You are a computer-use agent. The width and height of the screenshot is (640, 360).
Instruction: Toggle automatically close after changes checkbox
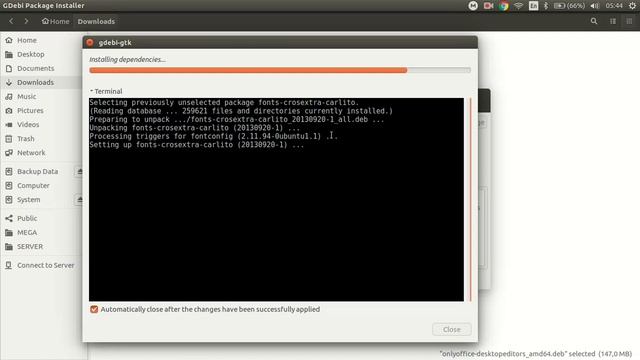(x=94, y=309)
